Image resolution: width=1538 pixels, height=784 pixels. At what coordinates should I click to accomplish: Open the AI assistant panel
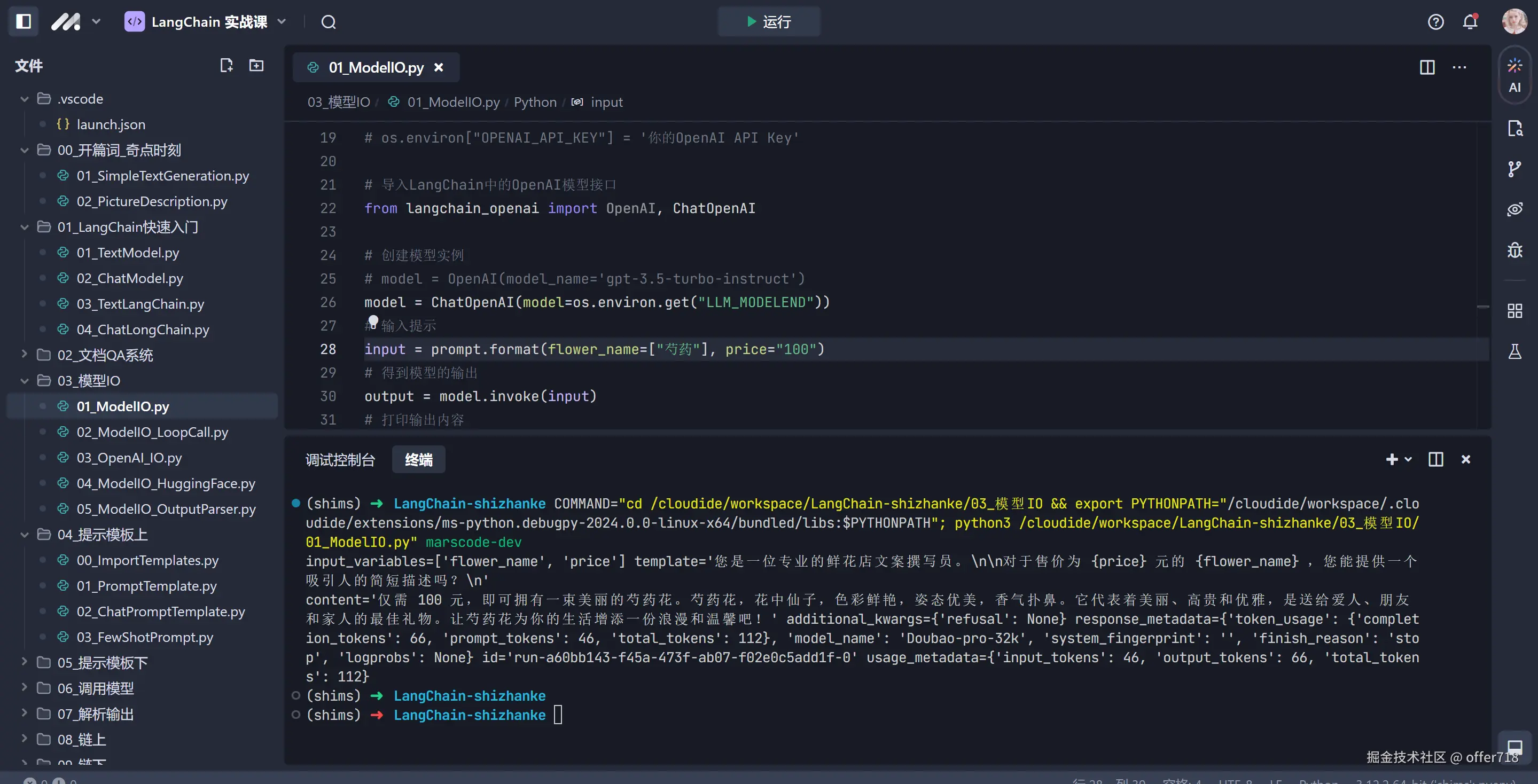click(1514, 75)
